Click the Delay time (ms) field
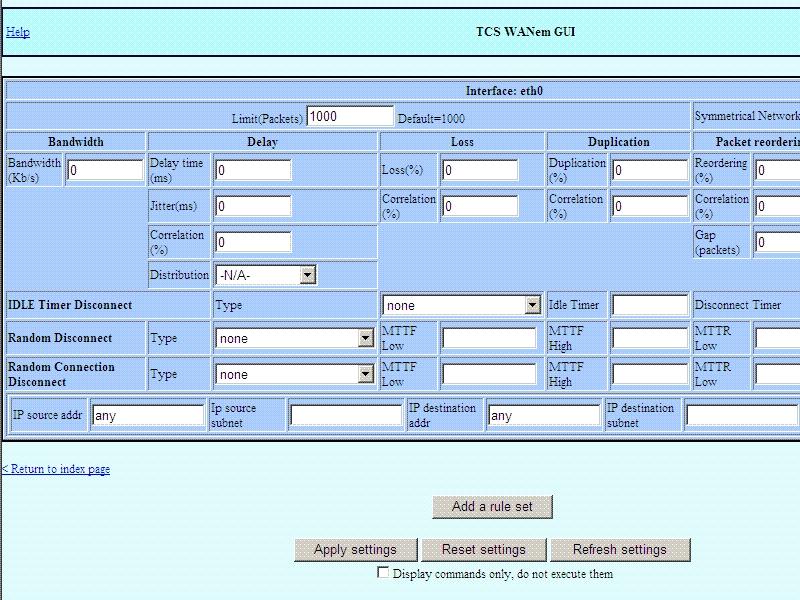Image resolution: width=800 pixels, height=600 pixels. (x=253, y=170)
